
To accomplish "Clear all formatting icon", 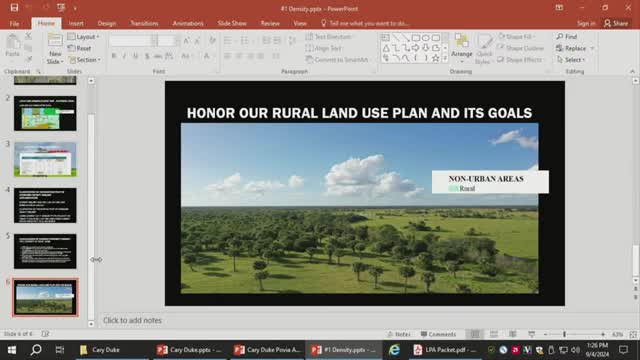I will pos(212,40).
